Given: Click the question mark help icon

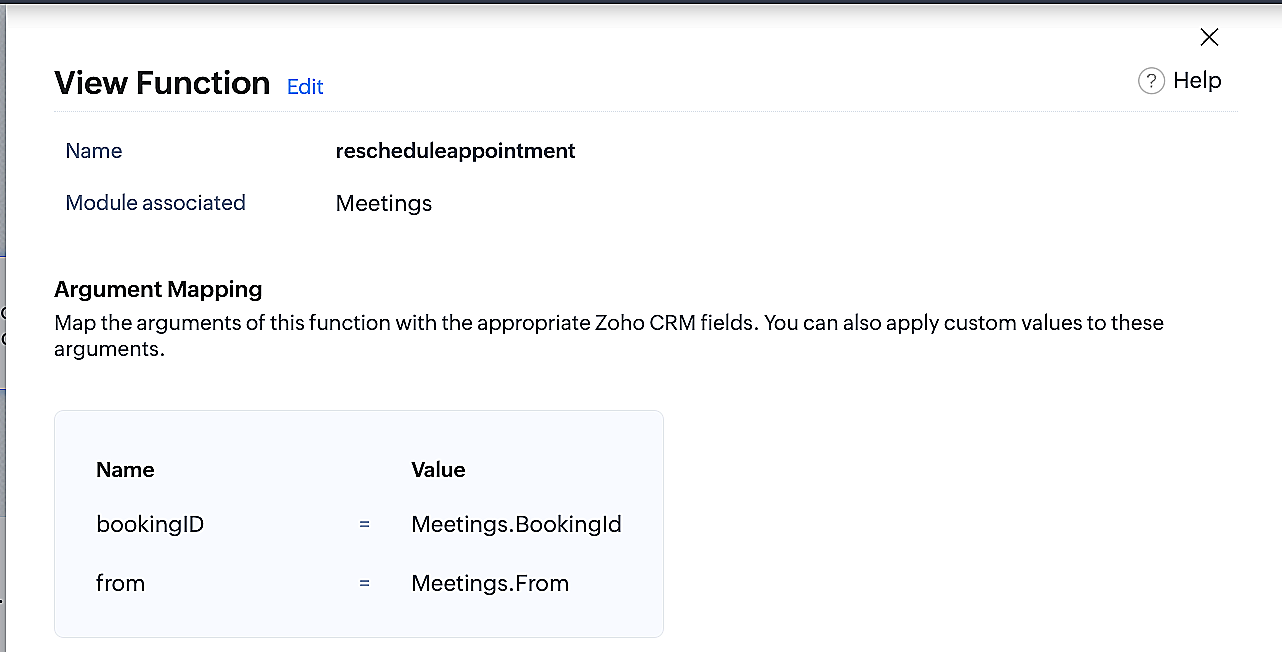Looking at the screenshot, I should (x=1151, y=81).
